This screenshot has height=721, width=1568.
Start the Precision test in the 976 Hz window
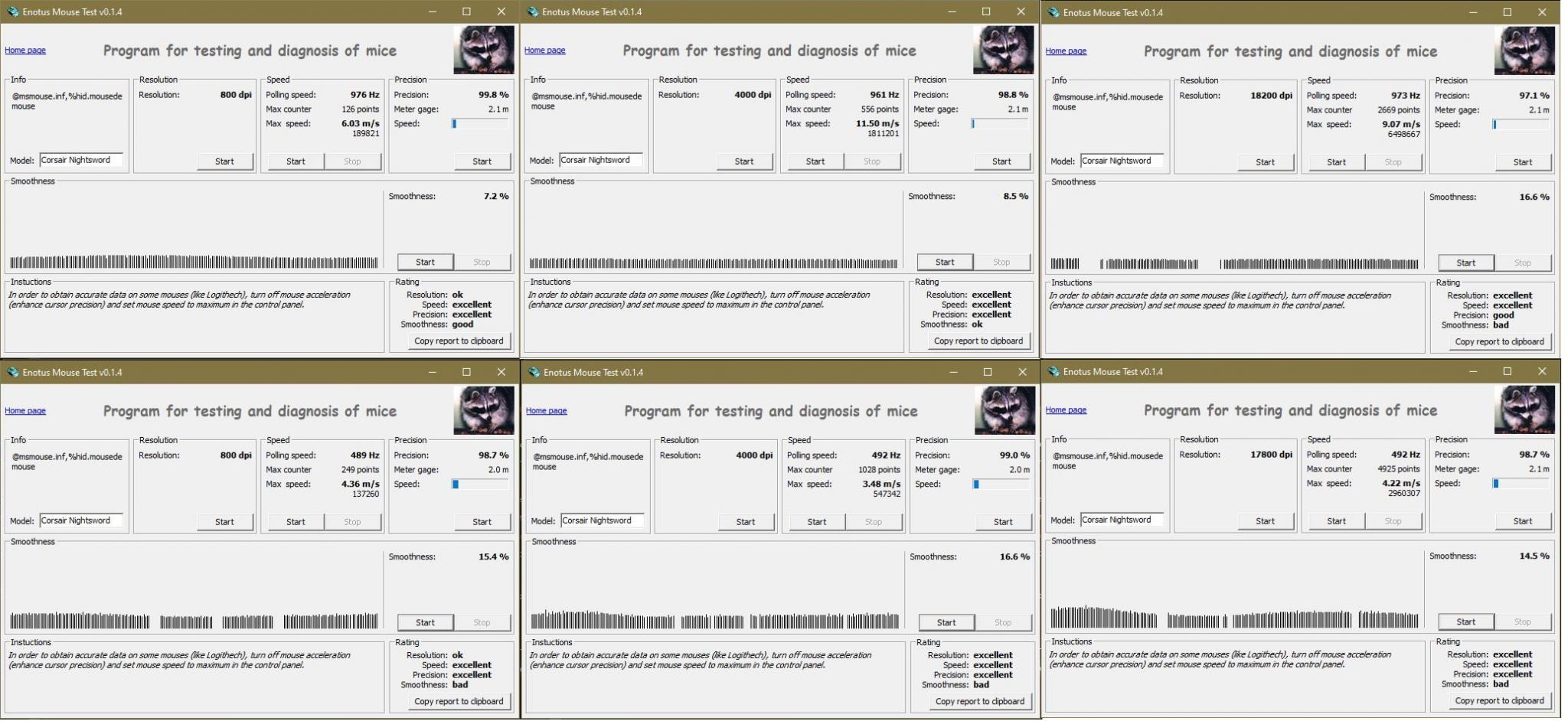click(x=482, y=161)
